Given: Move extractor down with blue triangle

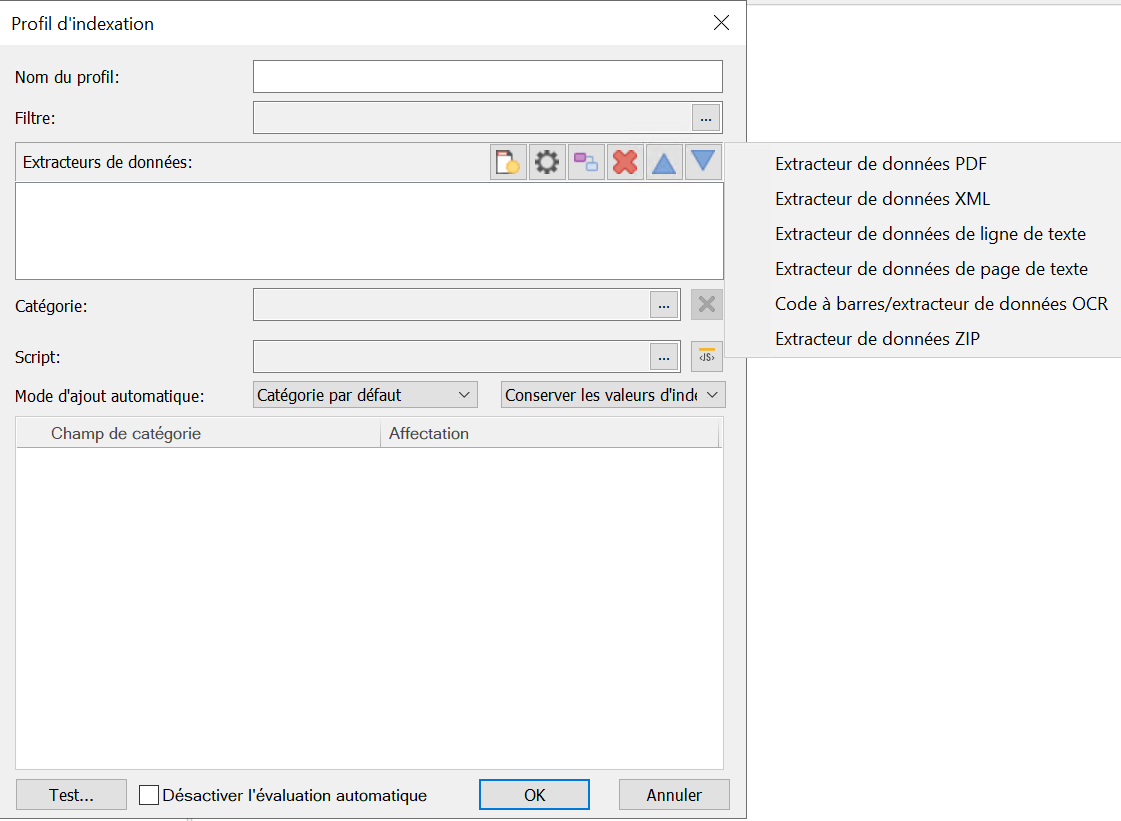Looking at the screenshot, I should pos(703,162).
